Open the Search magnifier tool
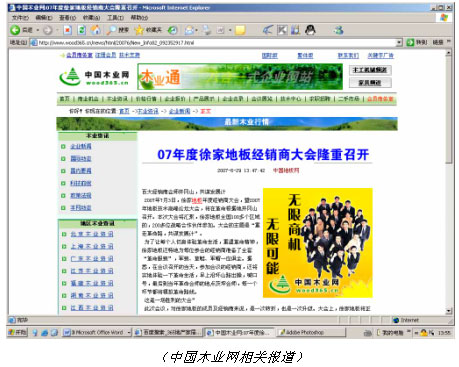 (x=111, y=30)
